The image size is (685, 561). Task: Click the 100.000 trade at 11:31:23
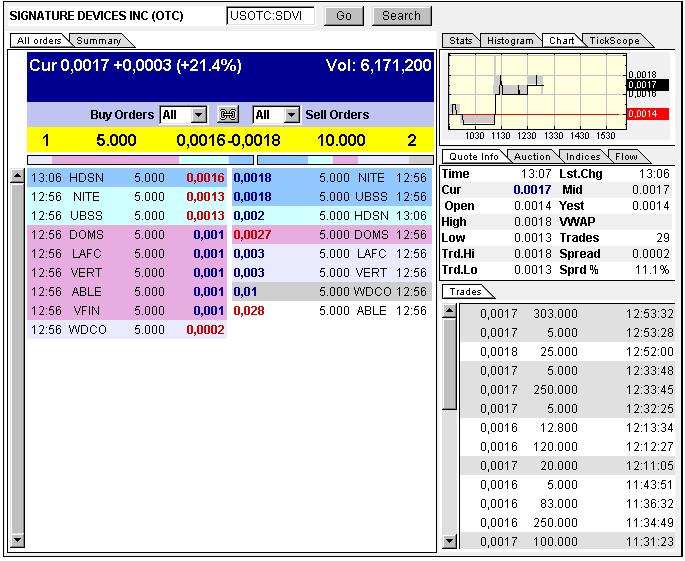[x=567, y=542]
